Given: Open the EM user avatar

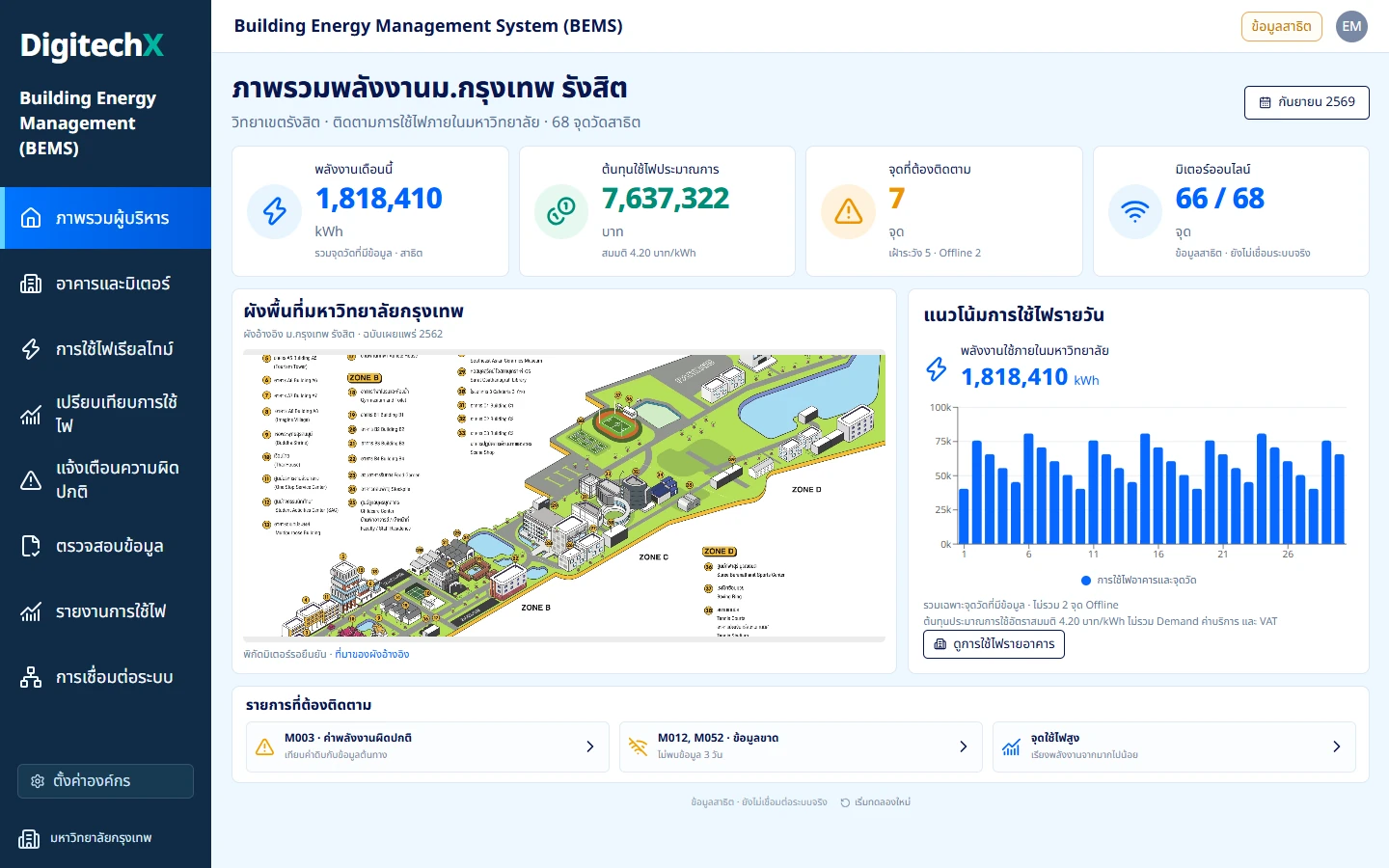Looking at the screenshot, I should pos(1352,26).
